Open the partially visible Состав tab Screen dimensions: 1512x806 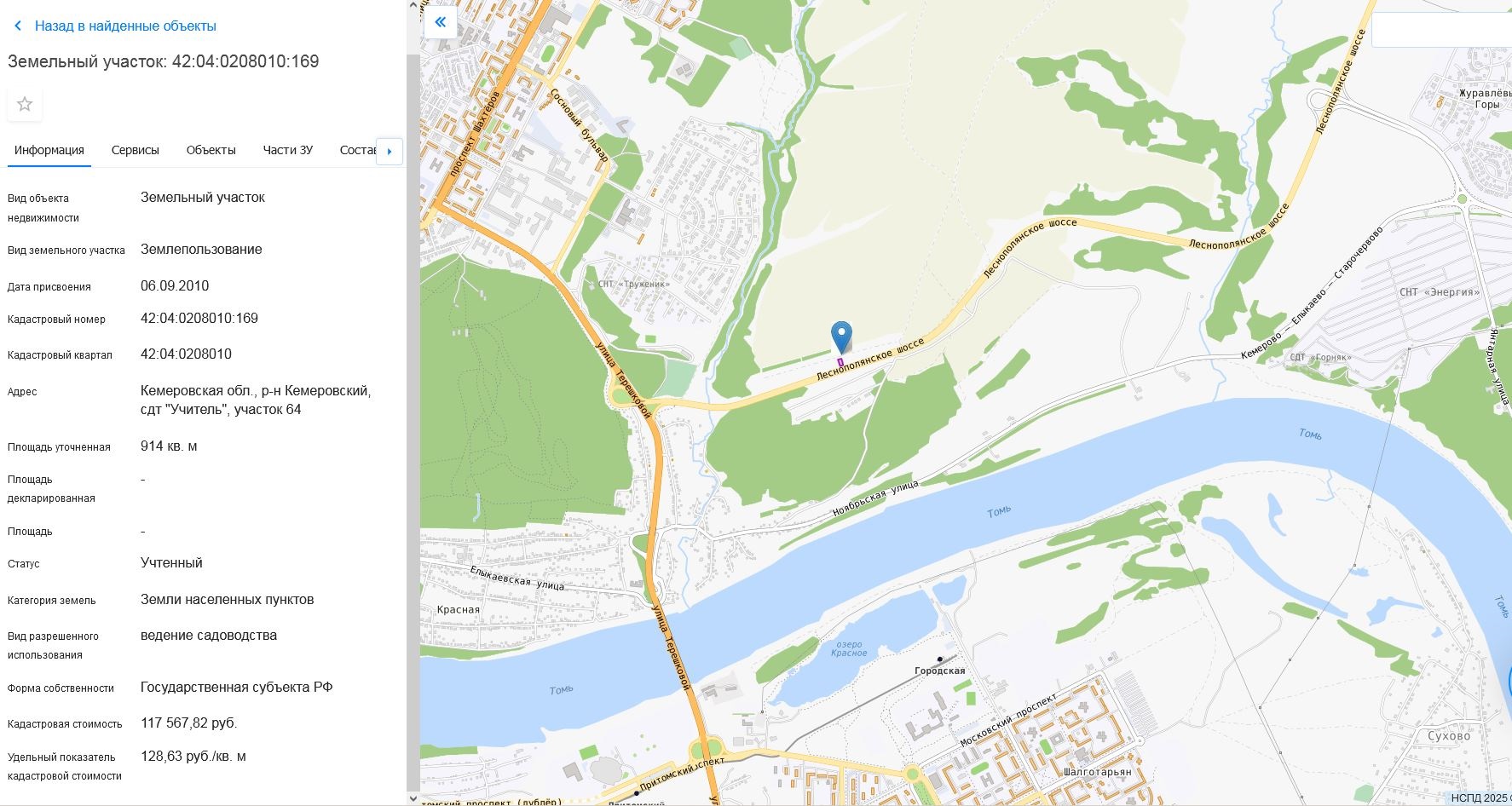[x=357, y=150]
